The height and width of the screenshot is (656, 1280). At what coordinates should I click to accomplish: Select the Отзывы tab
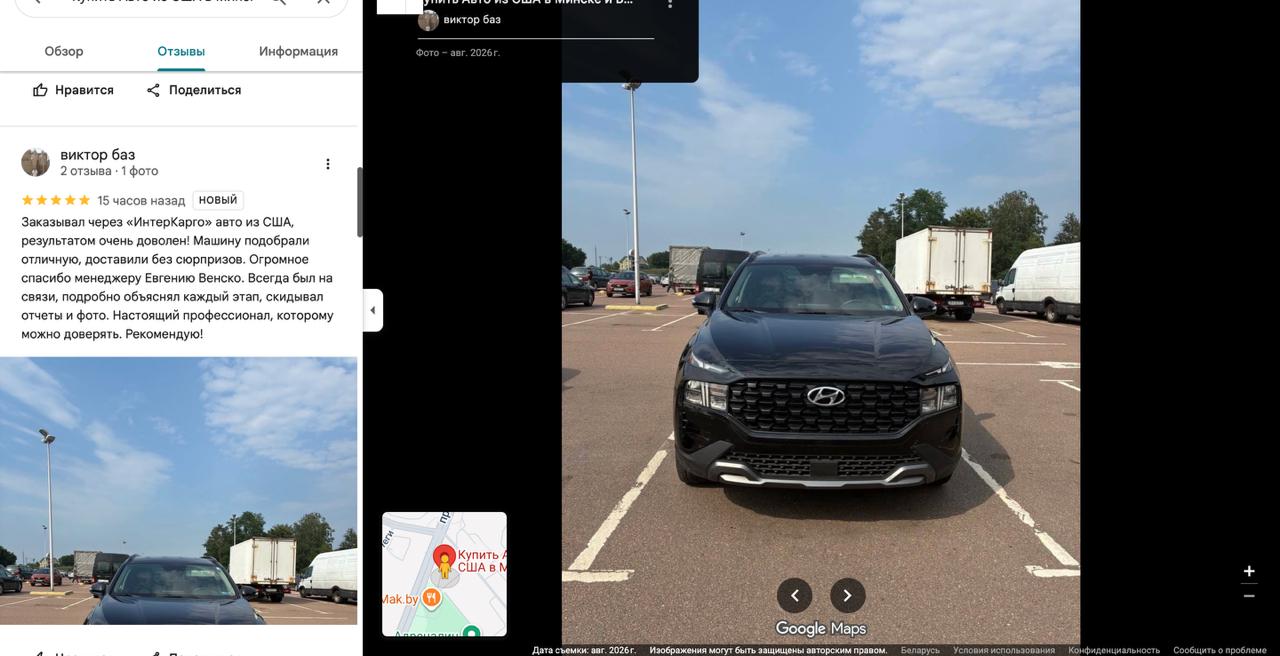(x=181, y=51)
